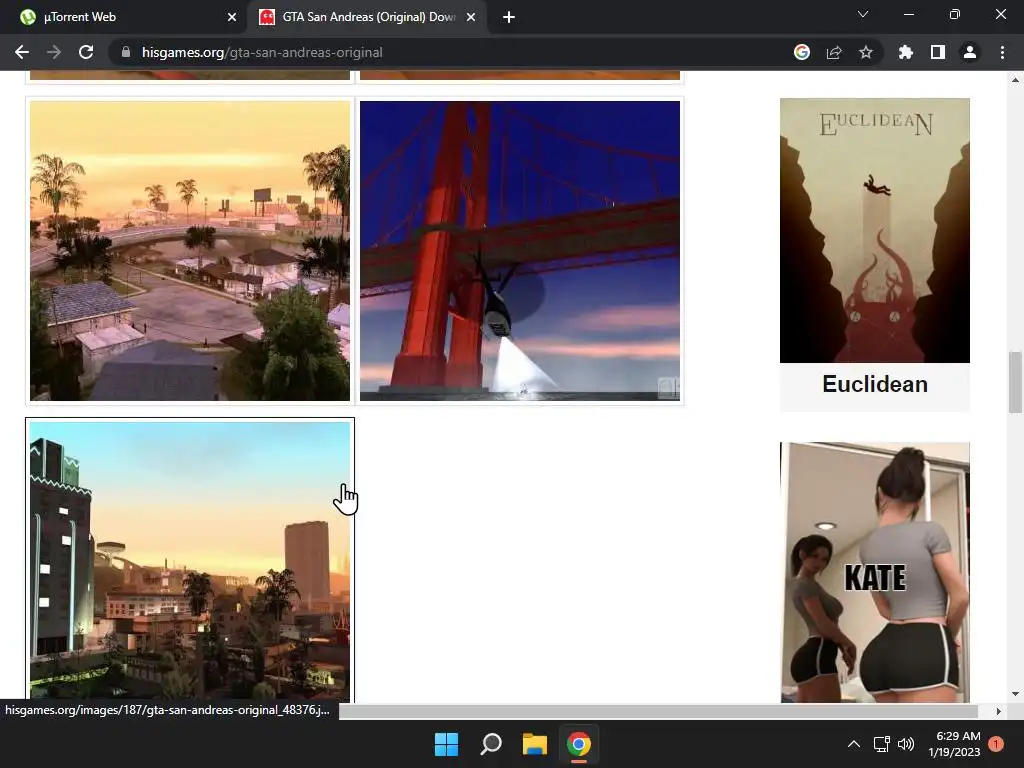
Task: View site security lock info
Action: tap(126, 52)
